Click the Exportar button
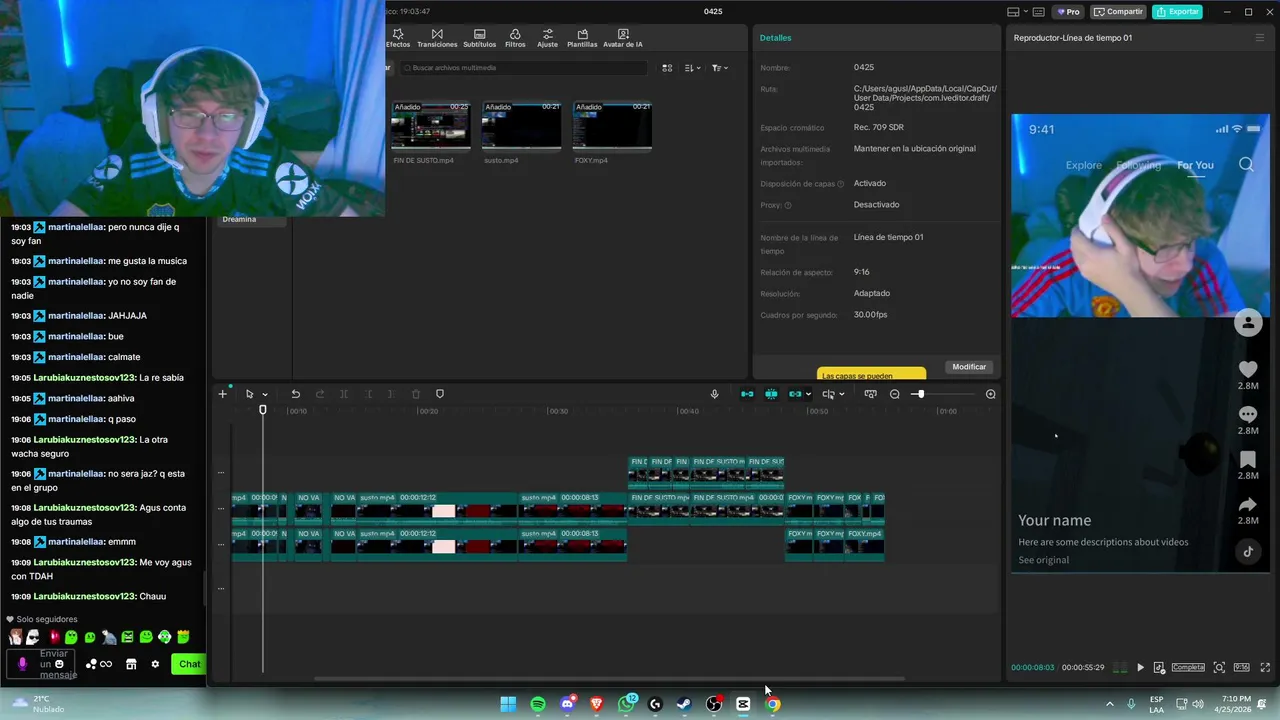This screenshot has width=1280, height=720. click(1177, 12)
